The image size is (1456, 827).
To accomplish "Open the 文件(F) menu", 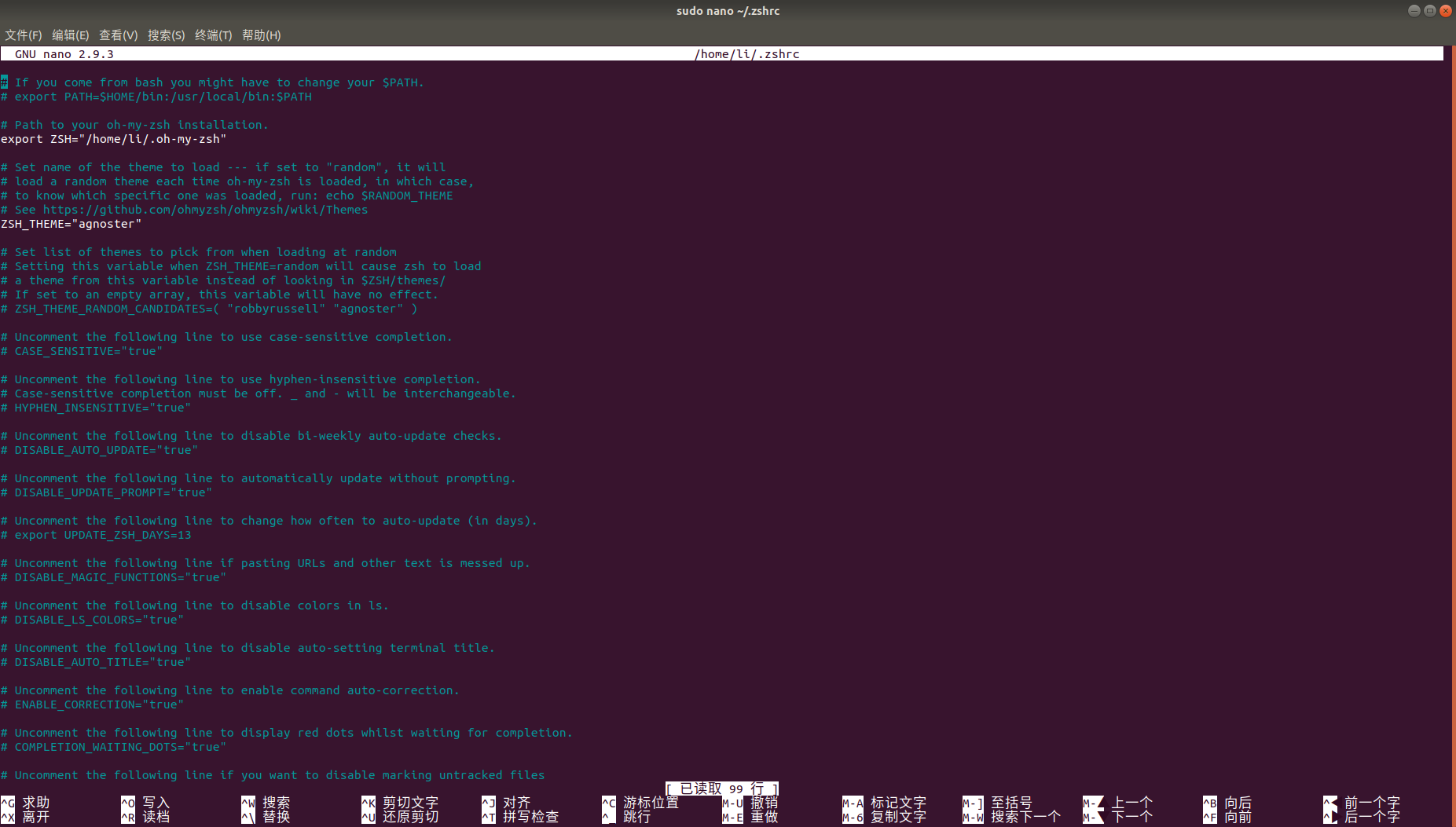I will click(23, 35).
